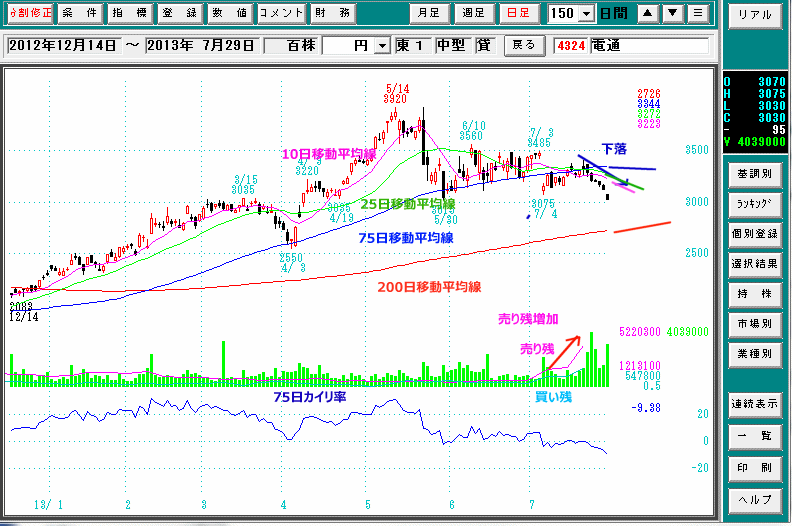
Task: Click the 4/3 2550 low price marker
Action: coord(291,263)
